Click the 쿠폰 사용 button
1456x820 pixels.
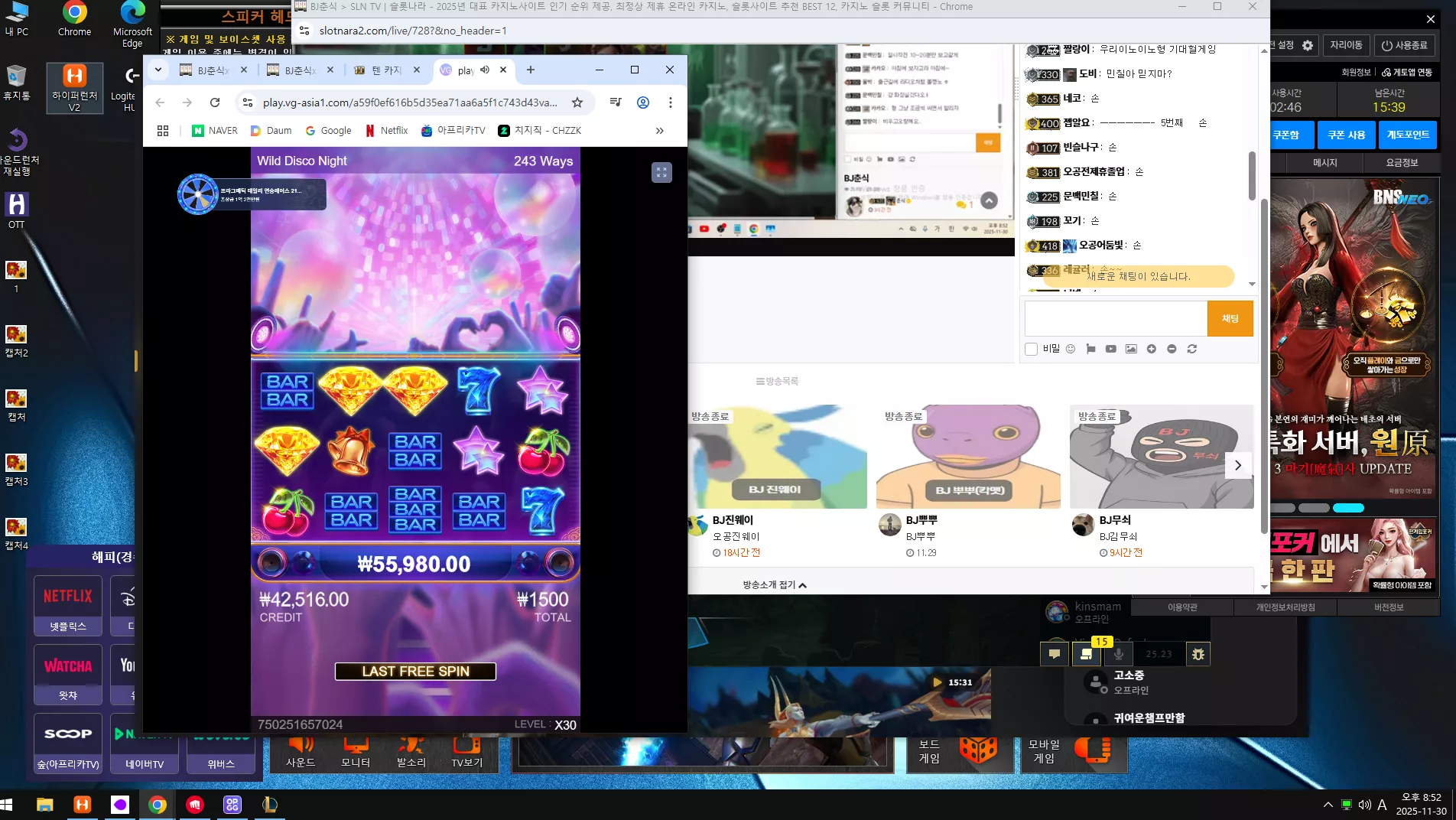[x=1346, y=135]
